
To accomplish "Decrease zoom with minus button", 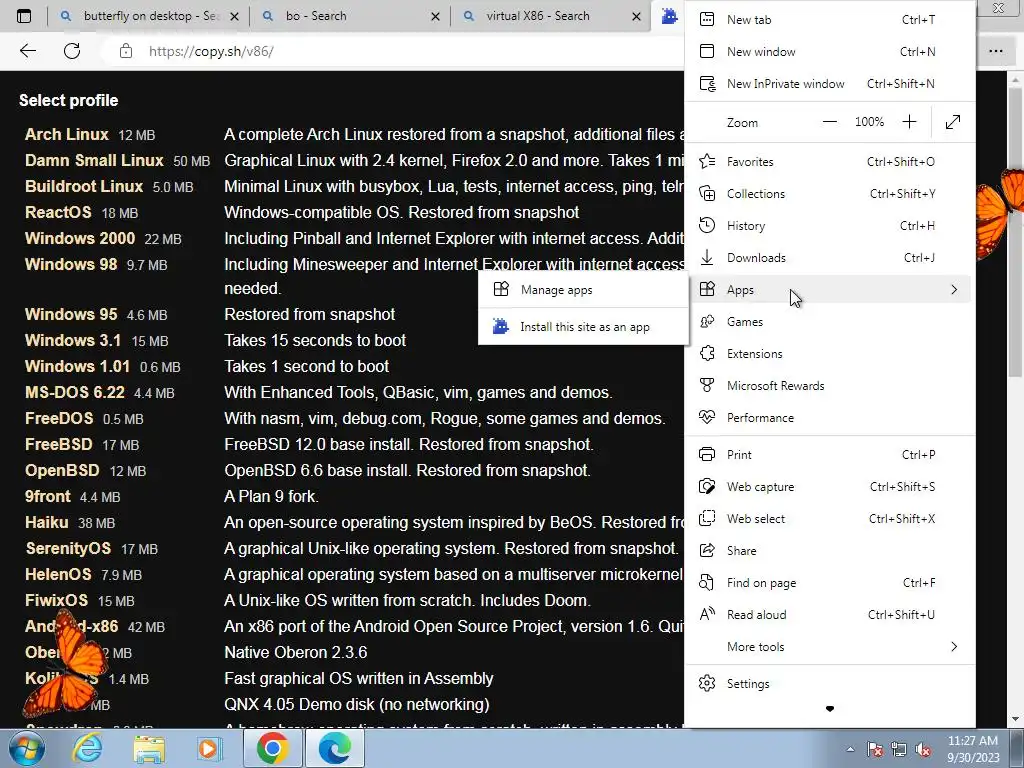I will pyautogui.click(x=829, y=122).
